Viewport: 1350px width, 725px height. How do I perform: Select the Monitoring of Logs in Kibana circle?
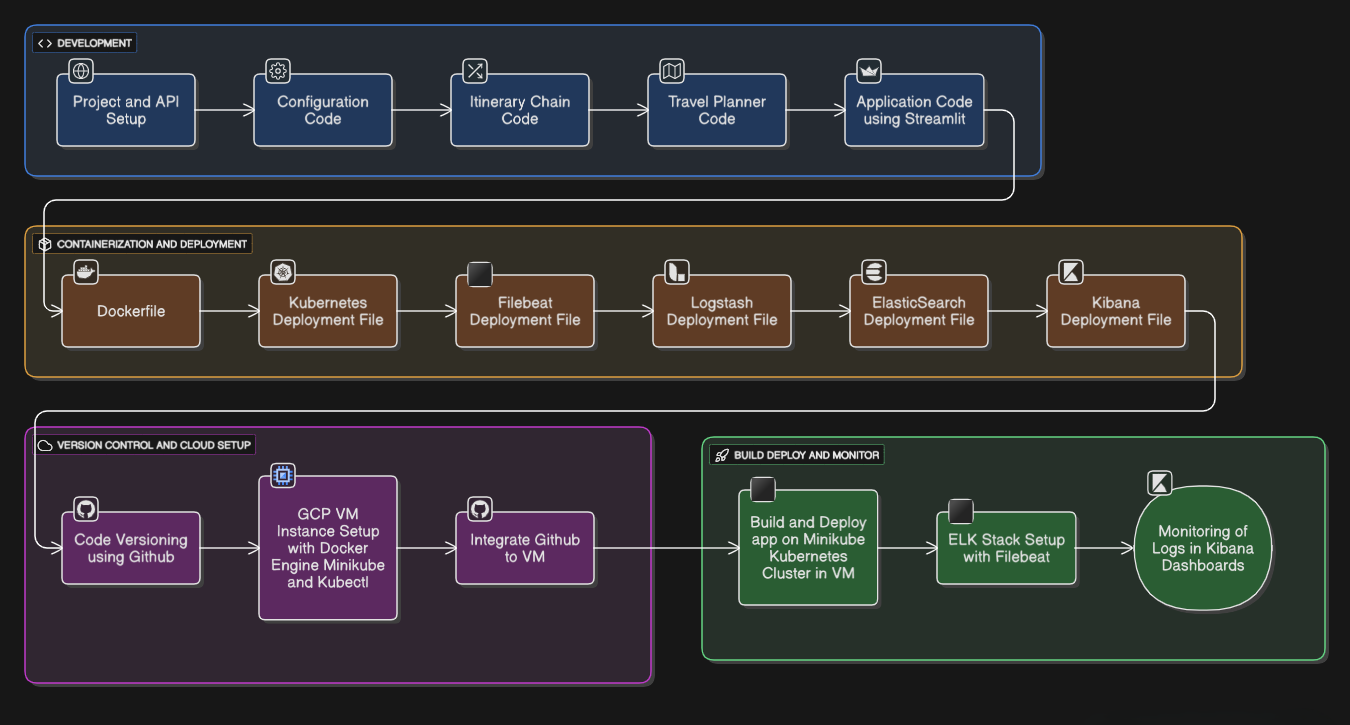click(1204, 548)
